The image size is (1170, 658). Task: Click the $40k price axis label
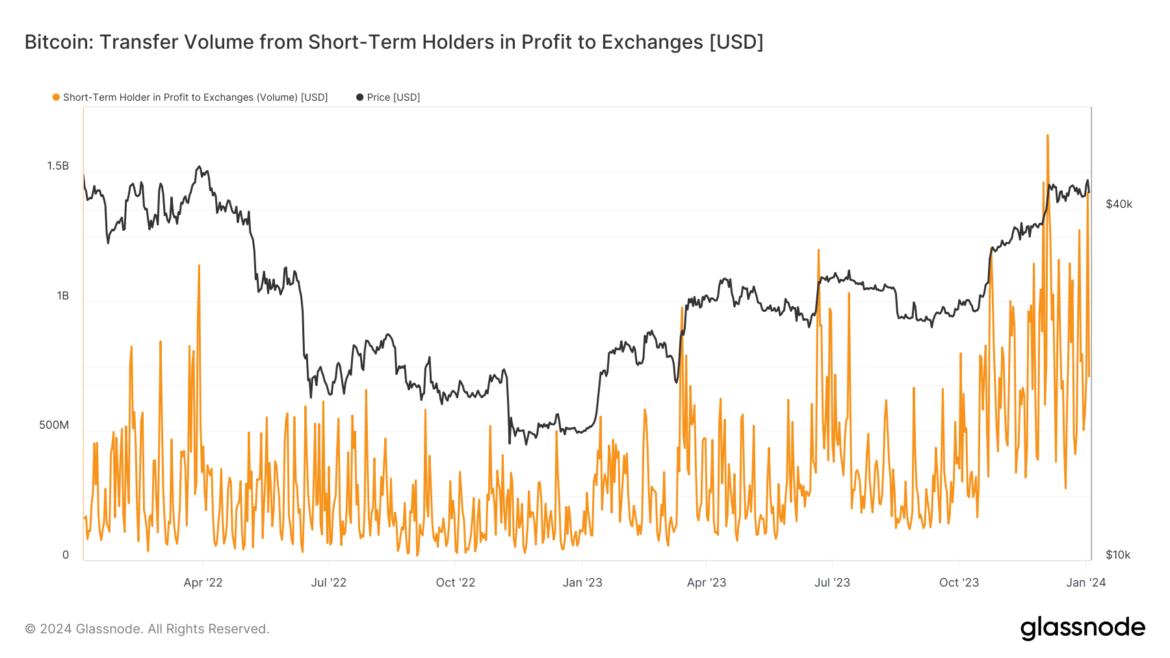(x=1118, y=204)
